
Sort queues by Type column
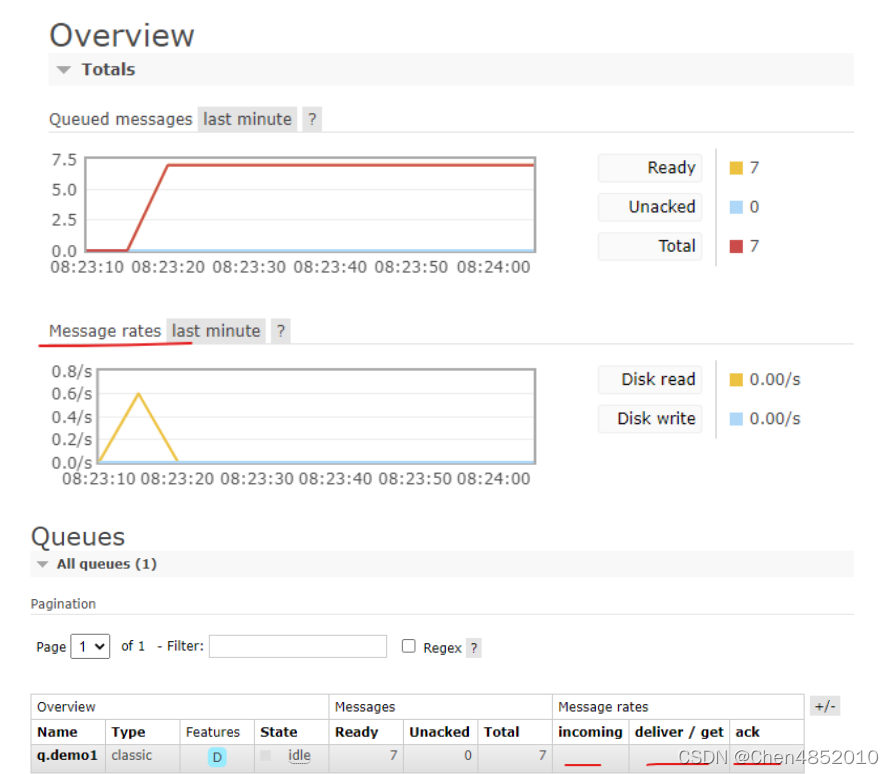(x=128, y=732)
